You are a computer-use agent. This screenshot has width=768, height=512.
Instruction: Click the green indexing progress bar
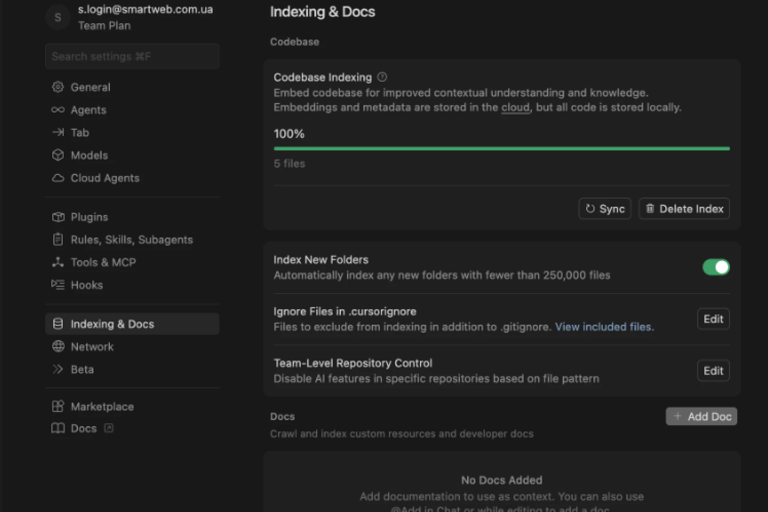501,148
